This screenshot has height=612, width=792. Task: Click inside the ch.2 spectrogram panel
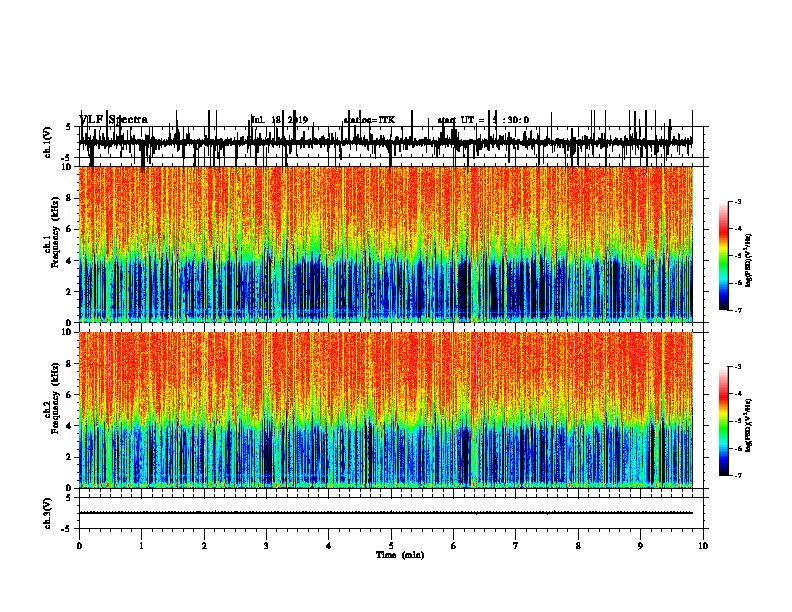385,410
